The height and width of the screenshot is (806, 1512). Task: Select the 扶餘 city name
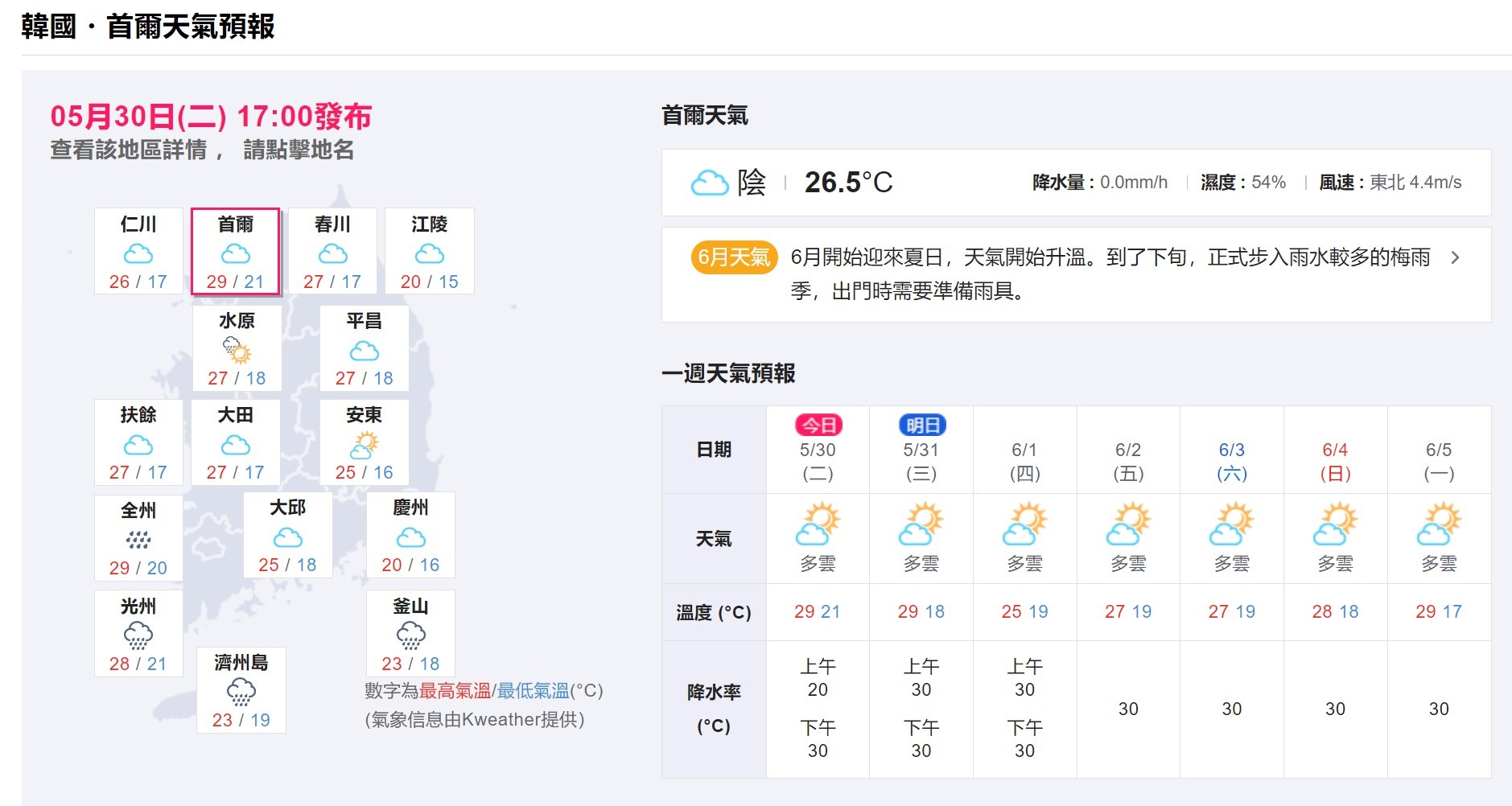[138, 414]
